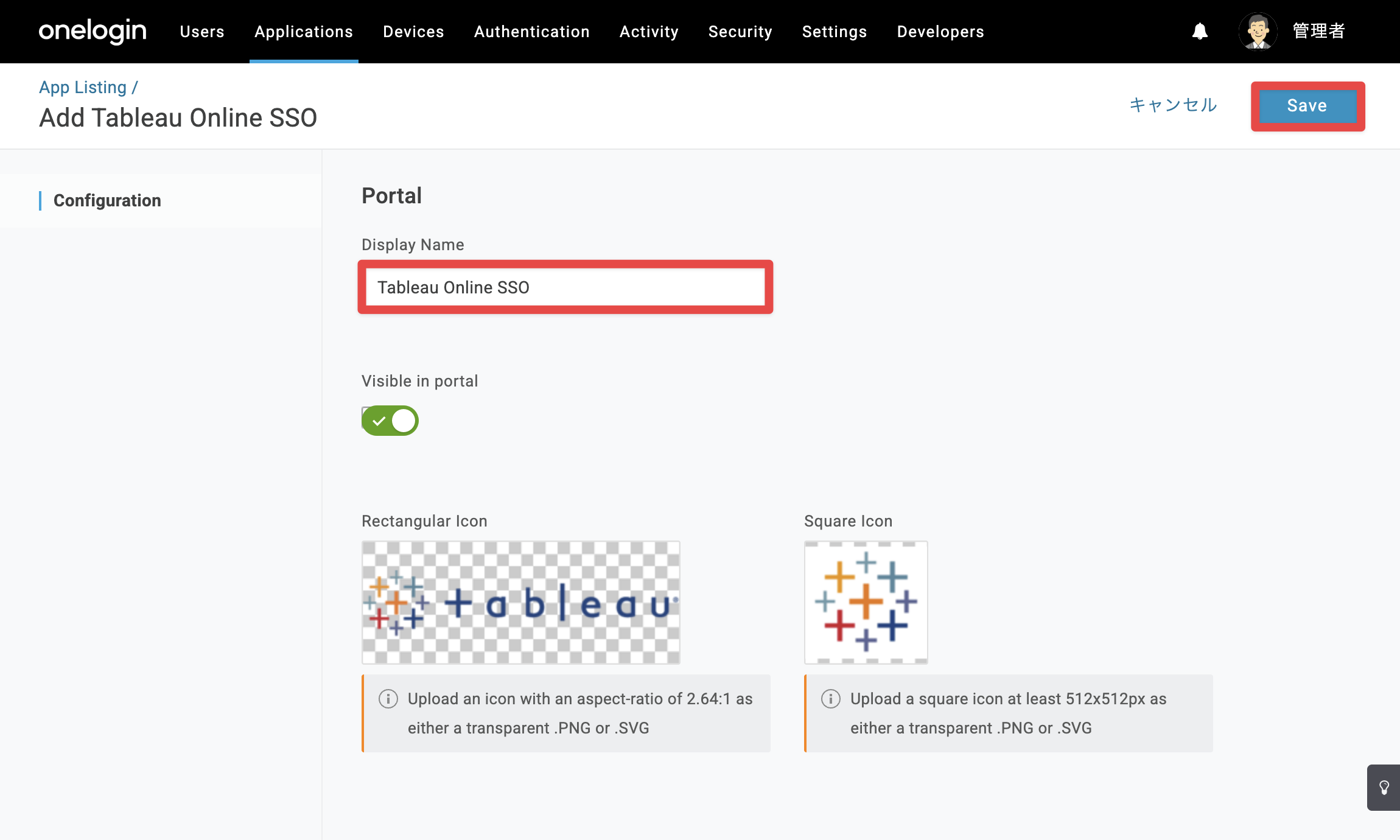Click the キャンセル cancel link

[x=1173, y=105]
